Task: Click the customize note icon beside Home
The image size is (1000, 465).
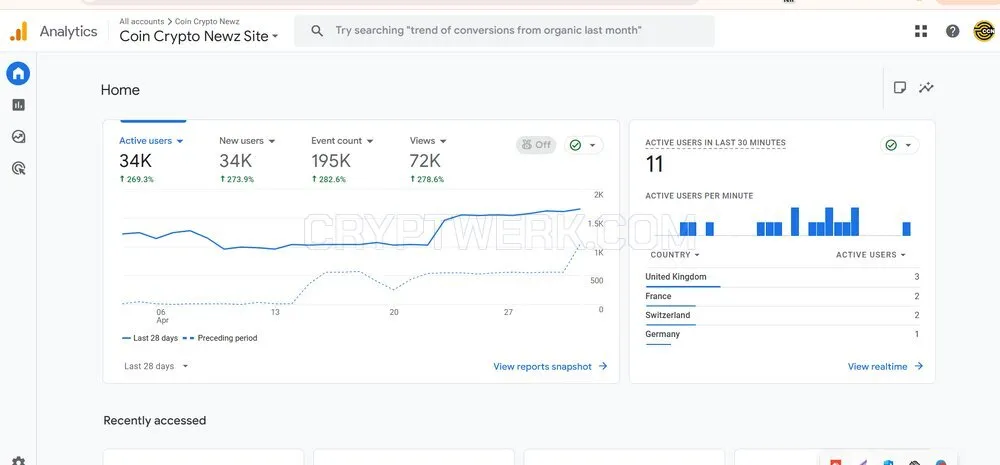Action: point(900,88)
